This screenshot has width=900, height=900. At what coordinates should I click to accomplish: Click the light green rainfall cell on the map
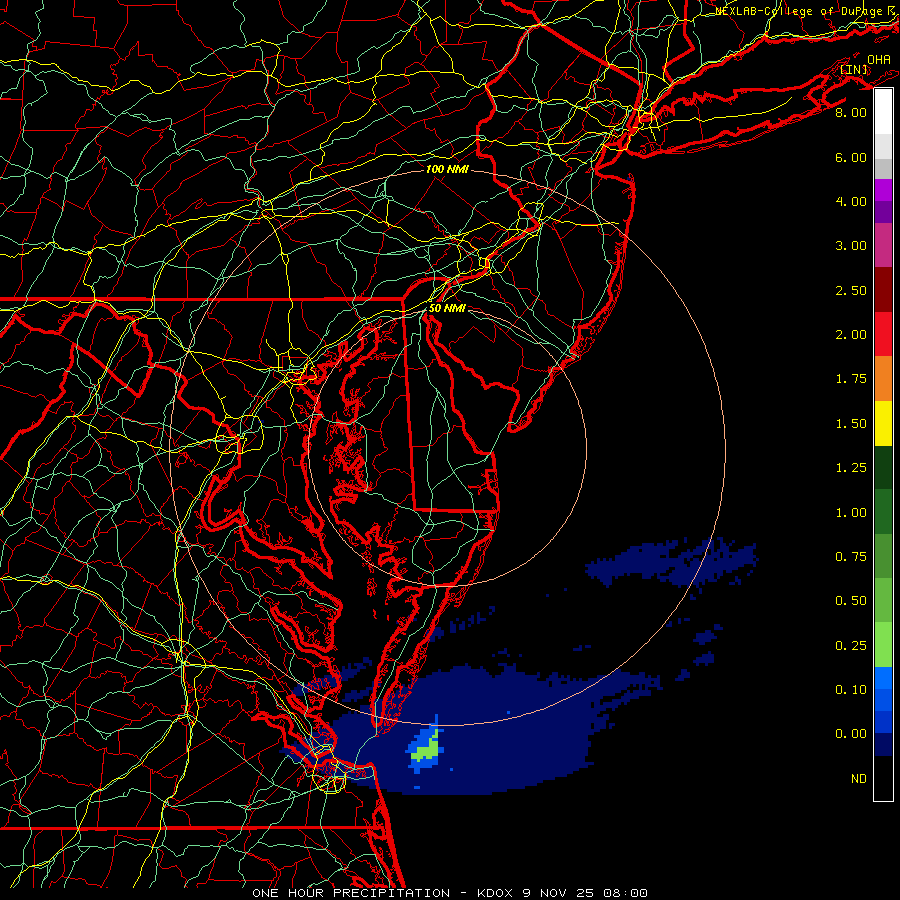point(426,750)
